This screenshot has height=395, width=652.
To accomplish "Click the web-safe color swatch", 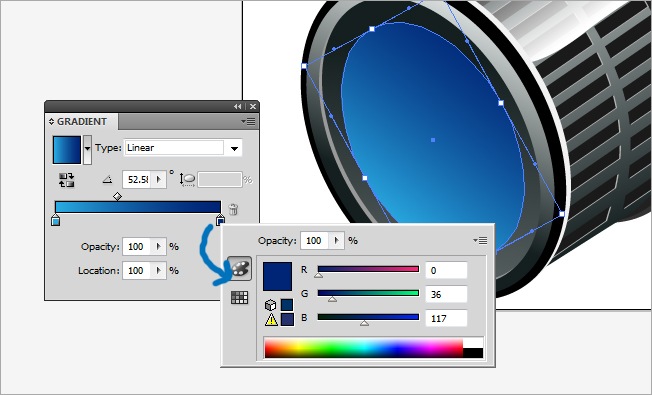I will coord(287,305).
